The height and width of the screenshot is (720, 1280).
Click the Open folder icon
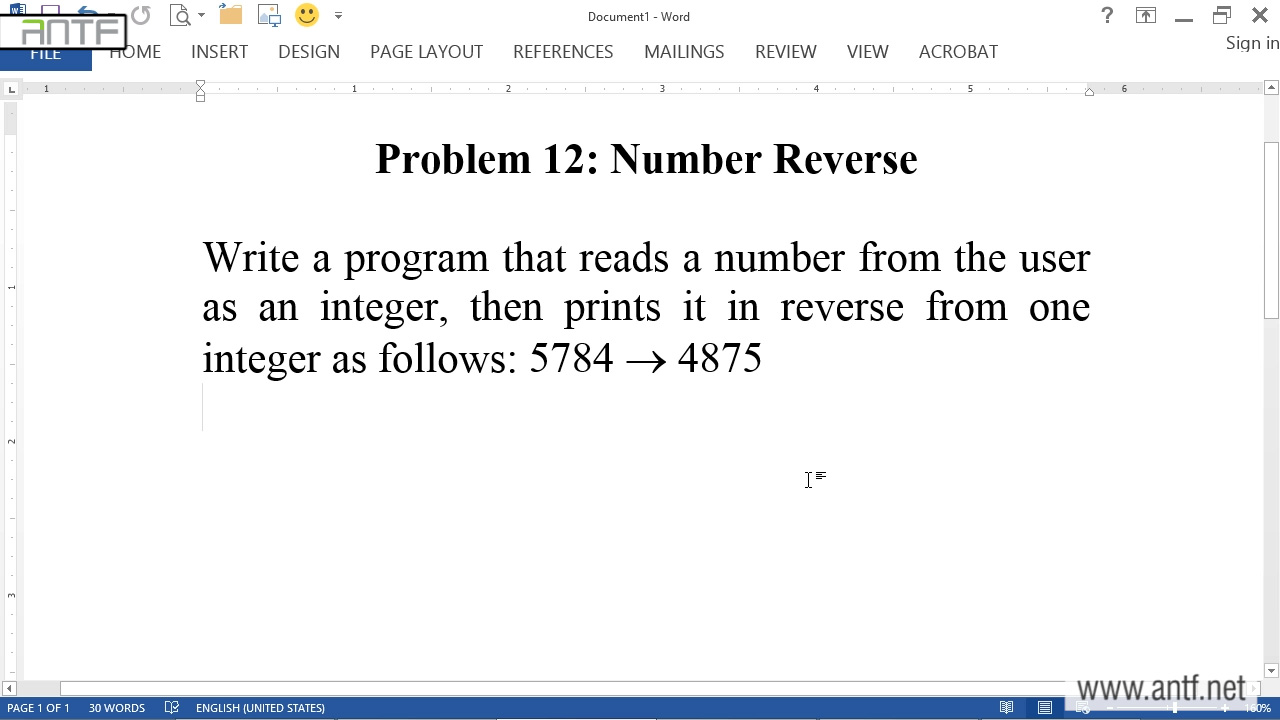[x=231, y=15]
